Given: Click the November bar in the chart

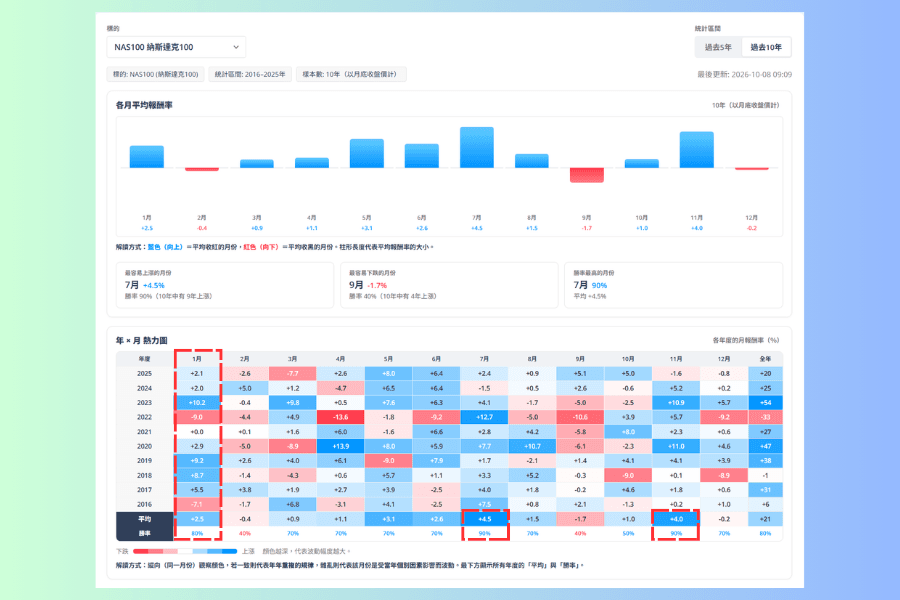Looking at the screenshot, I should (x=697, y=150).
